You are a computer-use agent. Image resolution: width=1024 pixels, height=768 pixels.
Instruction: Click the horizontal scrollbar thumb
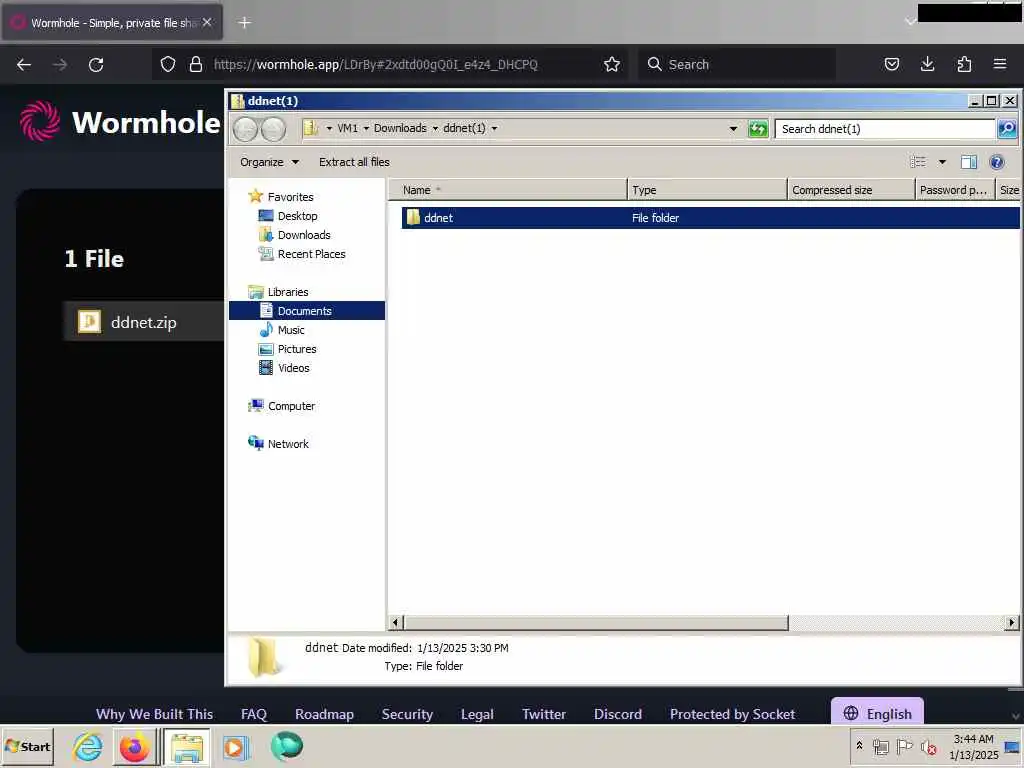coord(596,622)
